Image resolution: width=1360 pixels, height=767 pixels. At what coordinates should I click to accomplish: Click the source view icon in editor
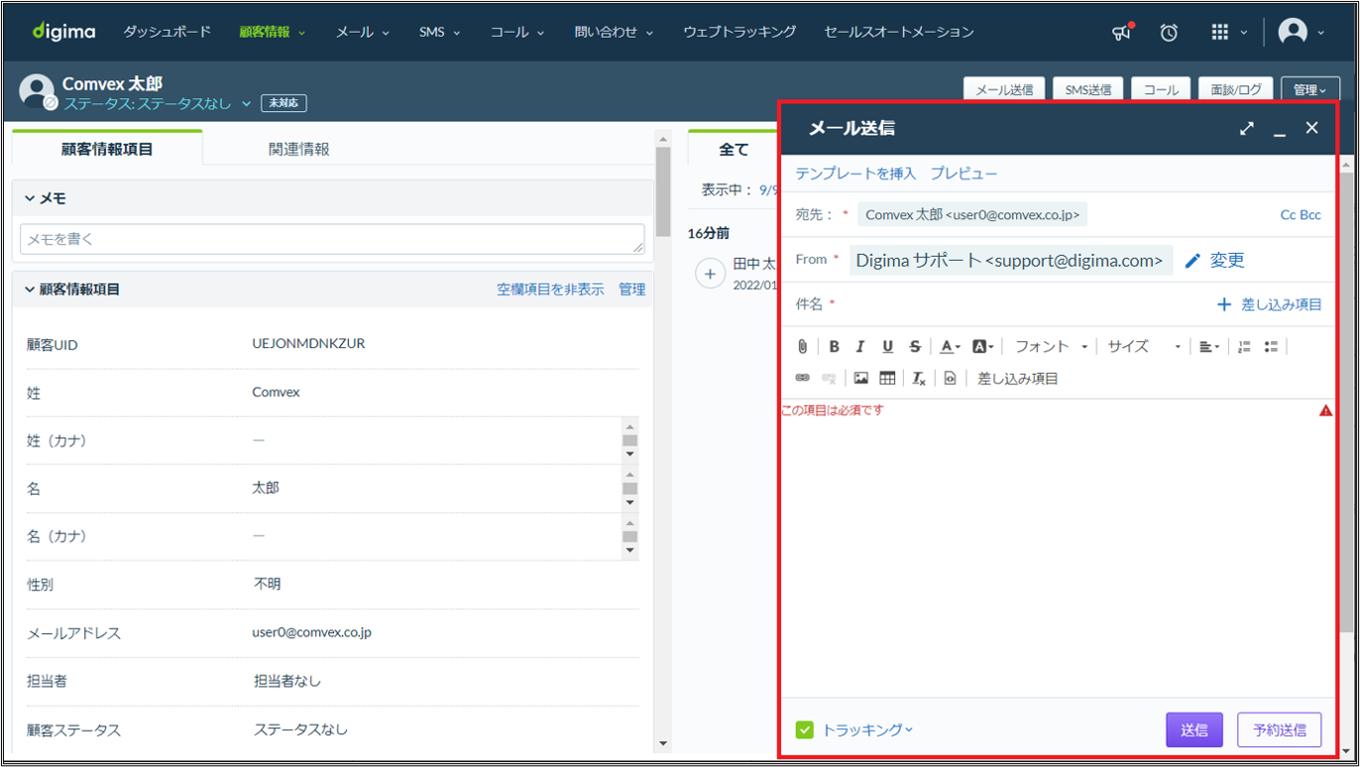[x=950, y=378]
